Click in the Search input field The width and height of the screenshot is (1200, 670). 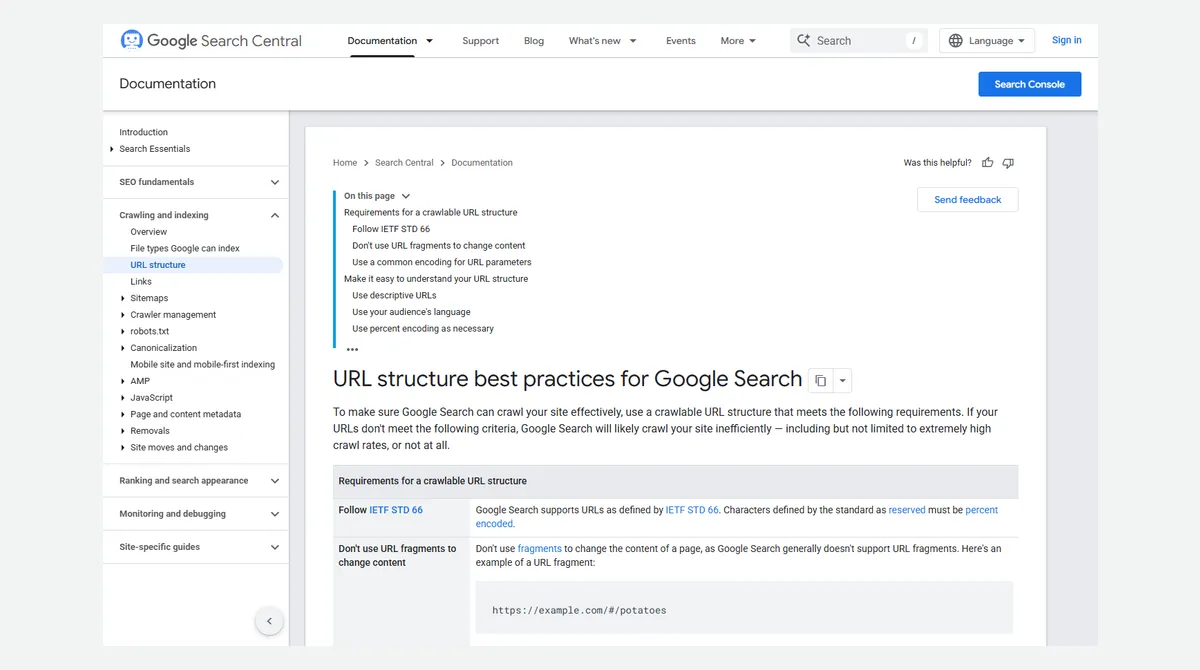pos(859,41)
